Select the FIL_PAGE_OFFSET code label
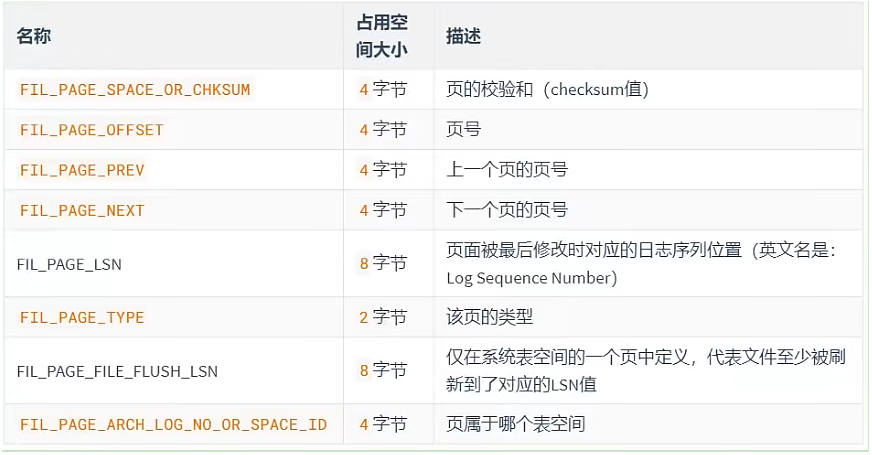The image size is (872, 455). point(92,130)
